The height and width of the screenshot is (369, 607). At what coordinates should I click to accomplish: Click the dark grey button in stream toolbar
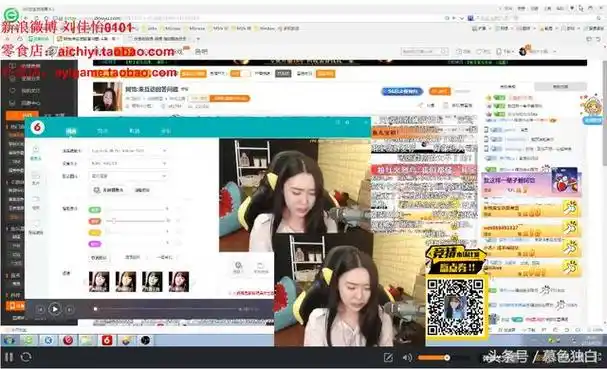[283, 74]
